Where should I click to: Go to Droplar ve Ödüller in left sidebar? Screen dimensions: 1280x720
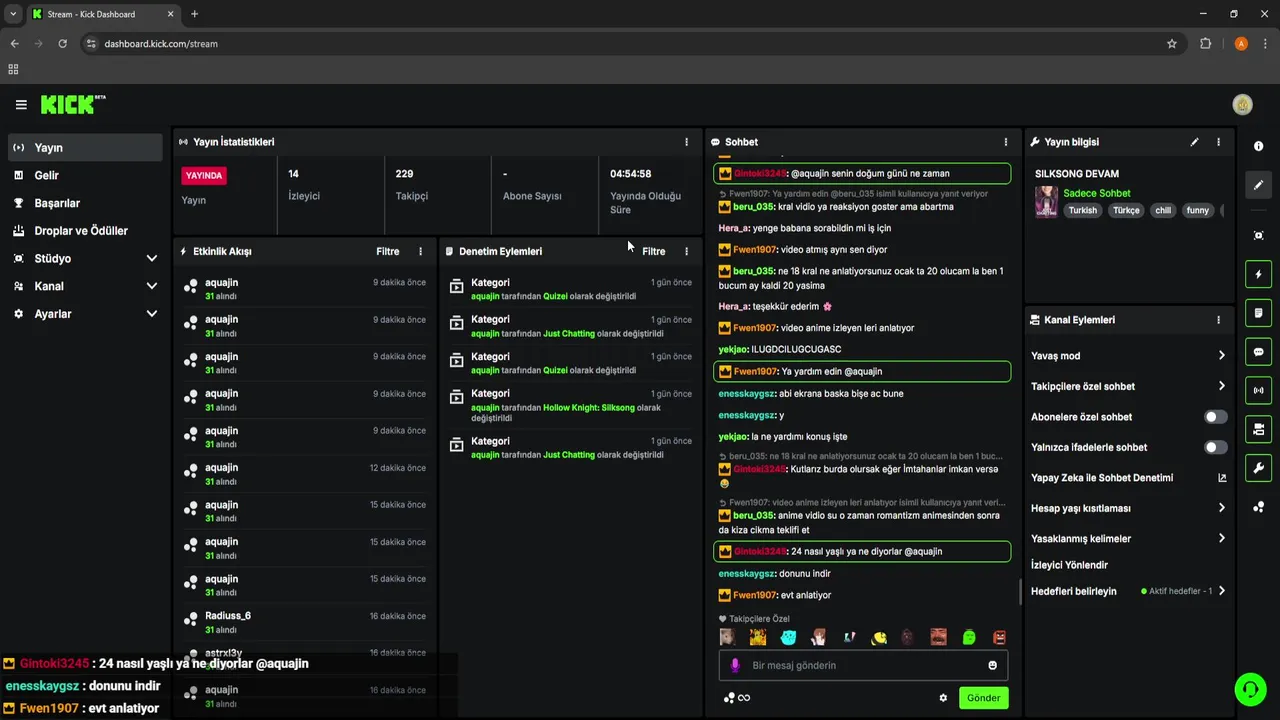(x=85, y=231)
